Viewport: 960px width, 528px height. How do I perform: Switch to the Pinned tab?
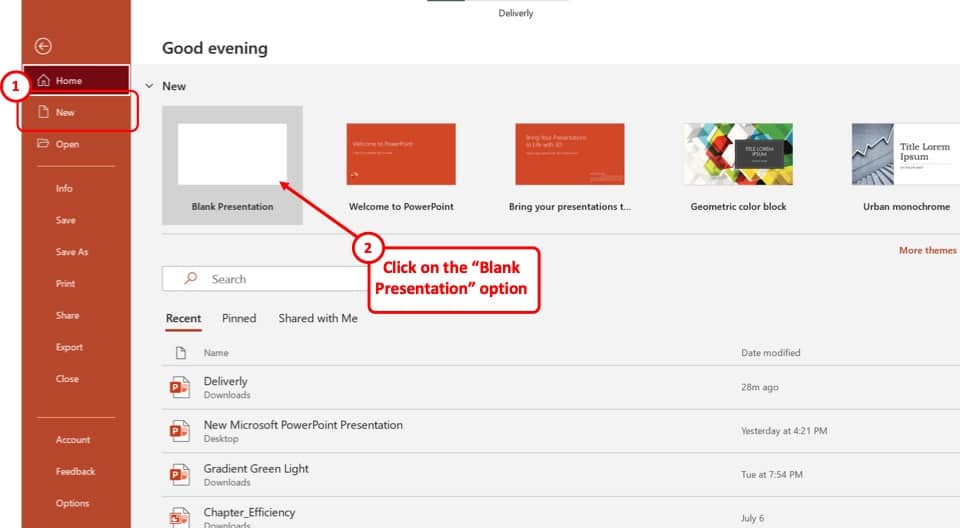239,319
